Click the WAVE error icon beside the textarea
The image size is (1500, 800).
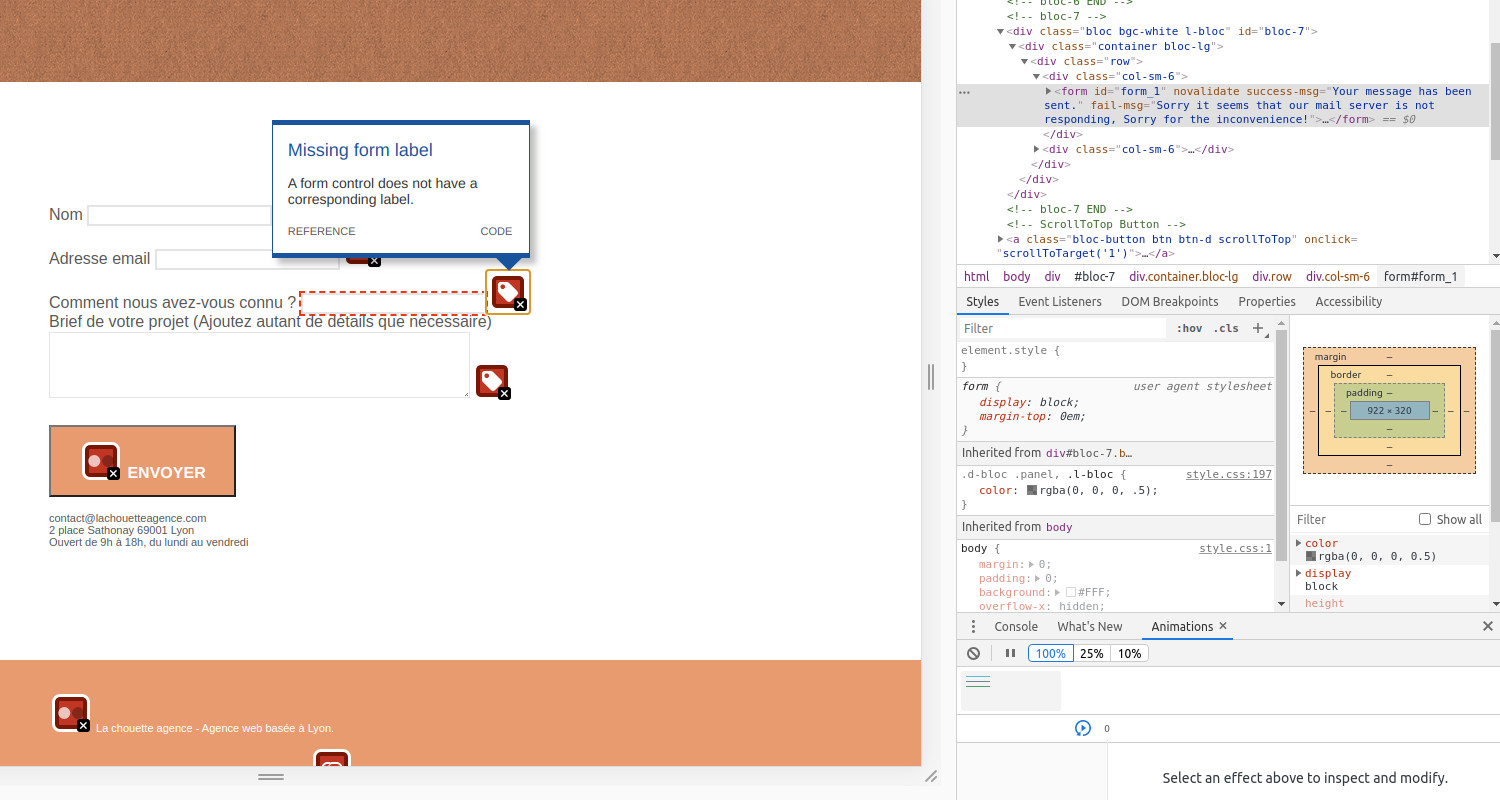point(492,382)
